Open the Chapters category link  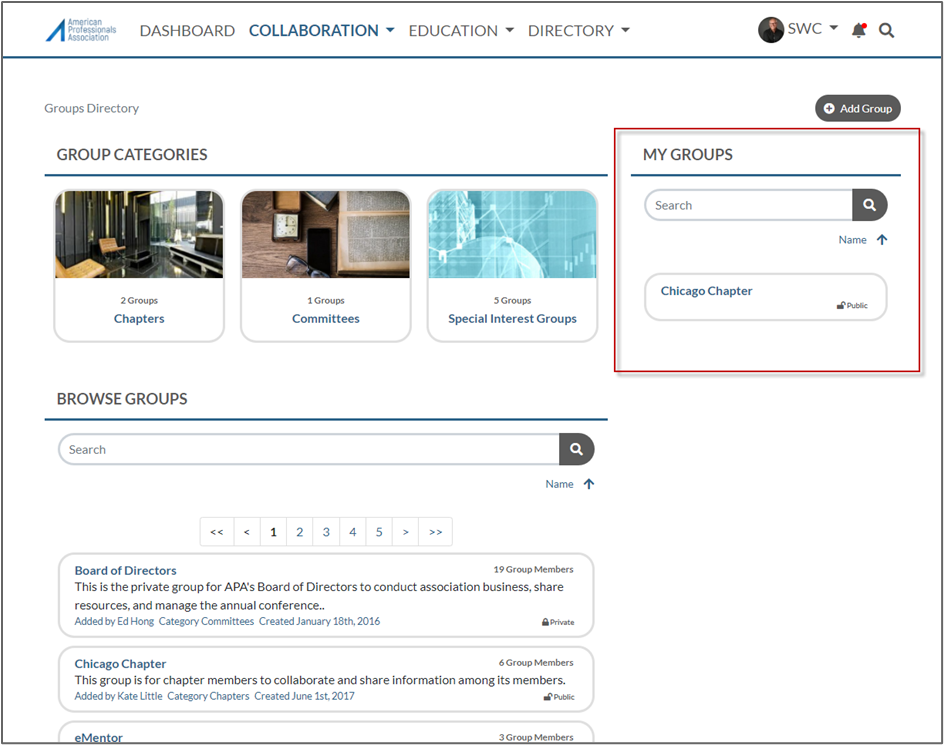[139, 319]
